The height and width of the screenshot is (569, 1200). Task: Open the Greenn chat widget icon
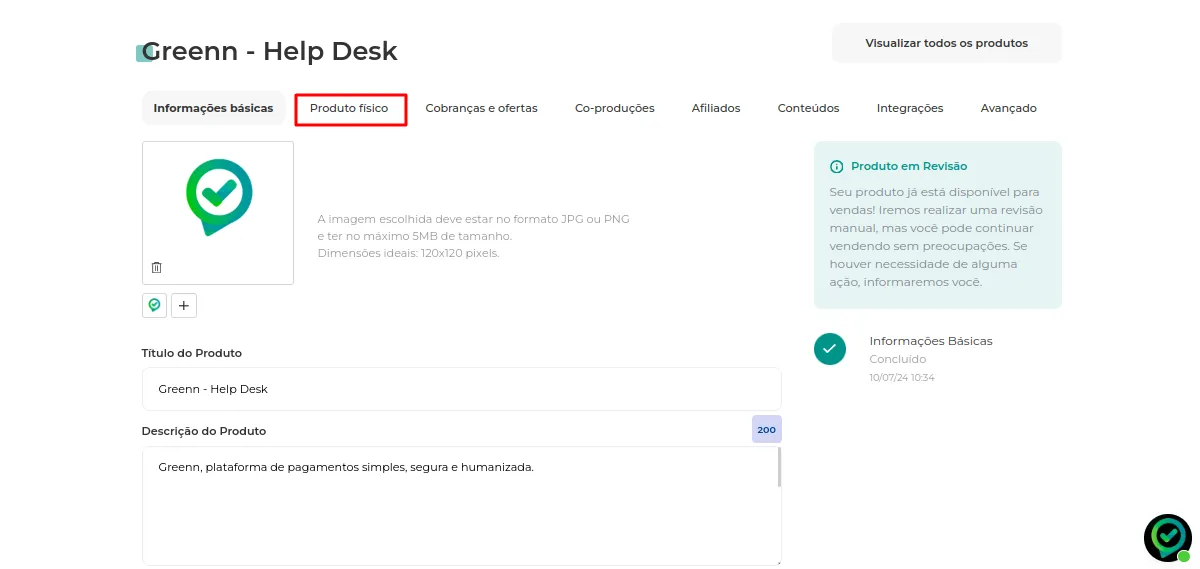1167,538
